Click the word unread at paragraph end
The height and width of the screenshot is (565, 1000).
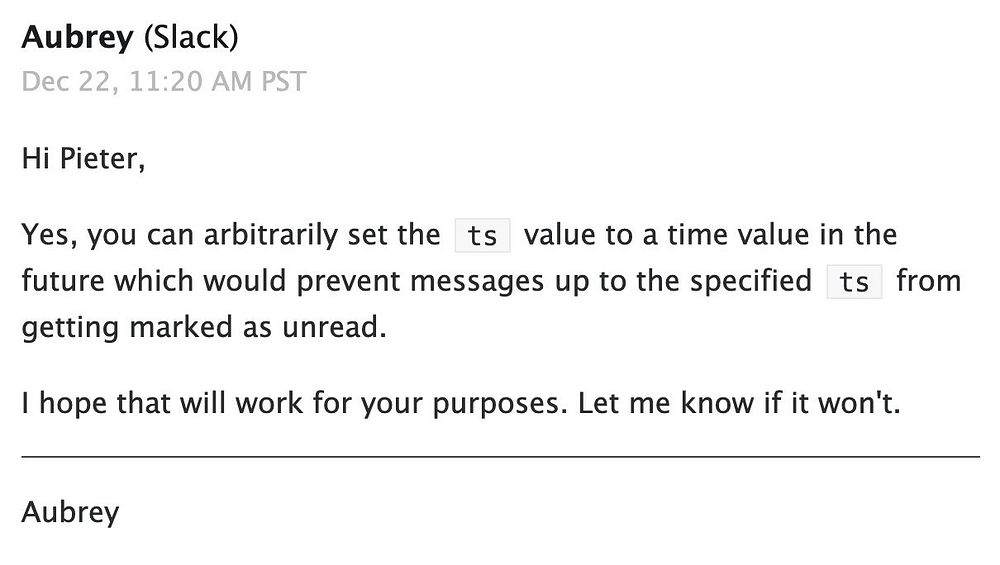coord(334,327)
